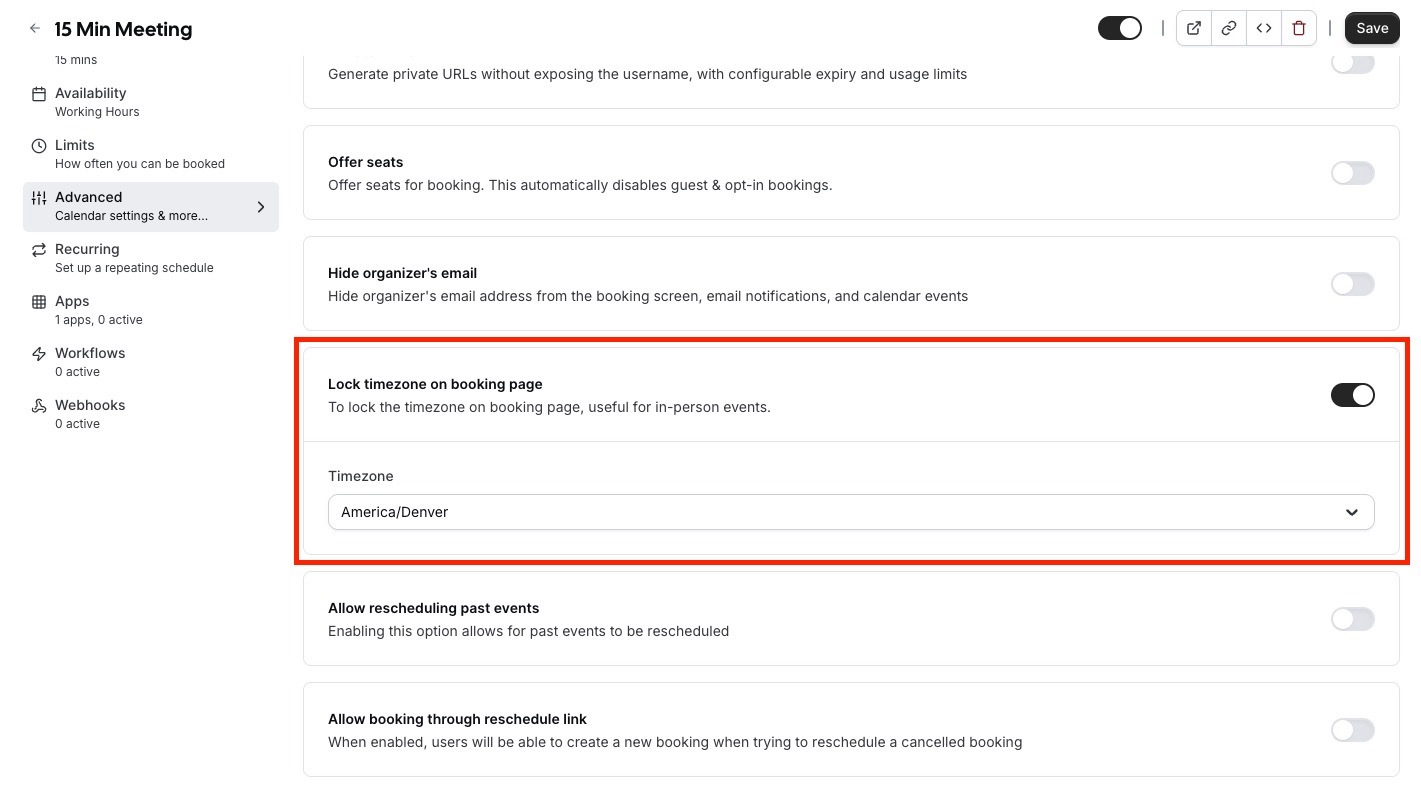This screenshot has height=787, width=1421.
Task: Open the America/Denver timezone dropdown
Action: (851, 512)
